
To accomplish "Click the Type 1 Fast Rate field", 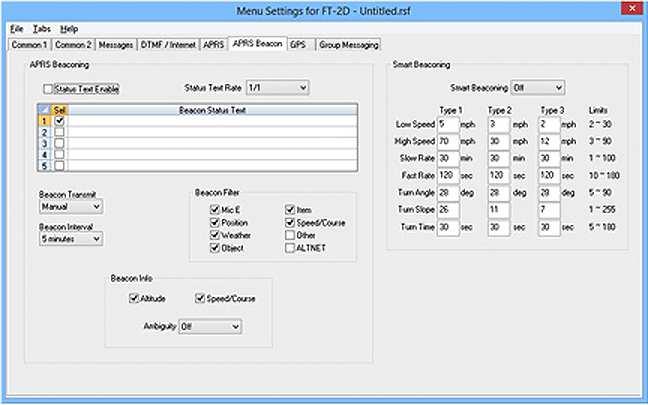I will pos(448,176).
